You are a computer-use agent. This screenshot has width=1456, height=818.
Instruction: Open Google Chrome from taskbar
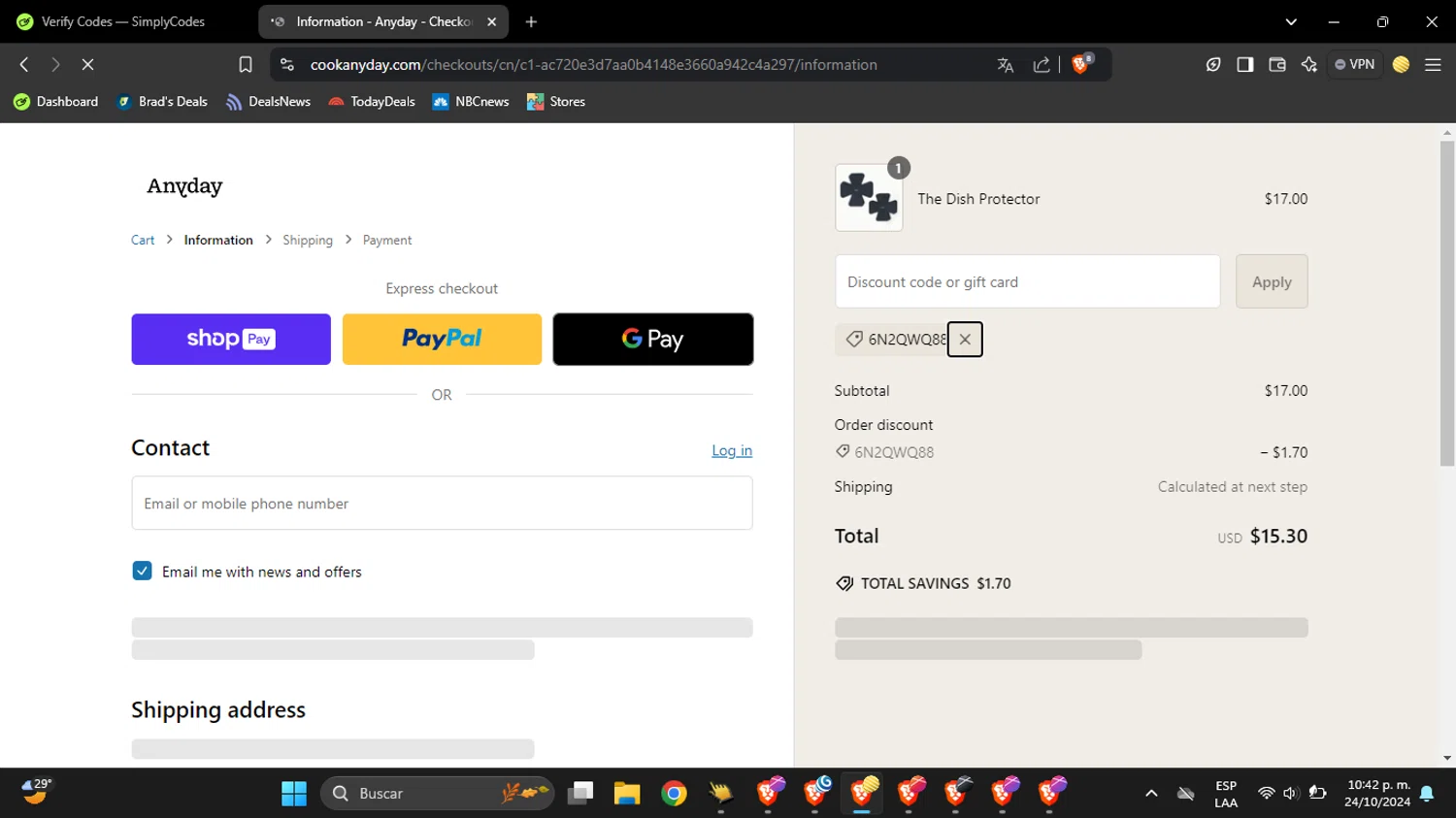tap(674, 794)
